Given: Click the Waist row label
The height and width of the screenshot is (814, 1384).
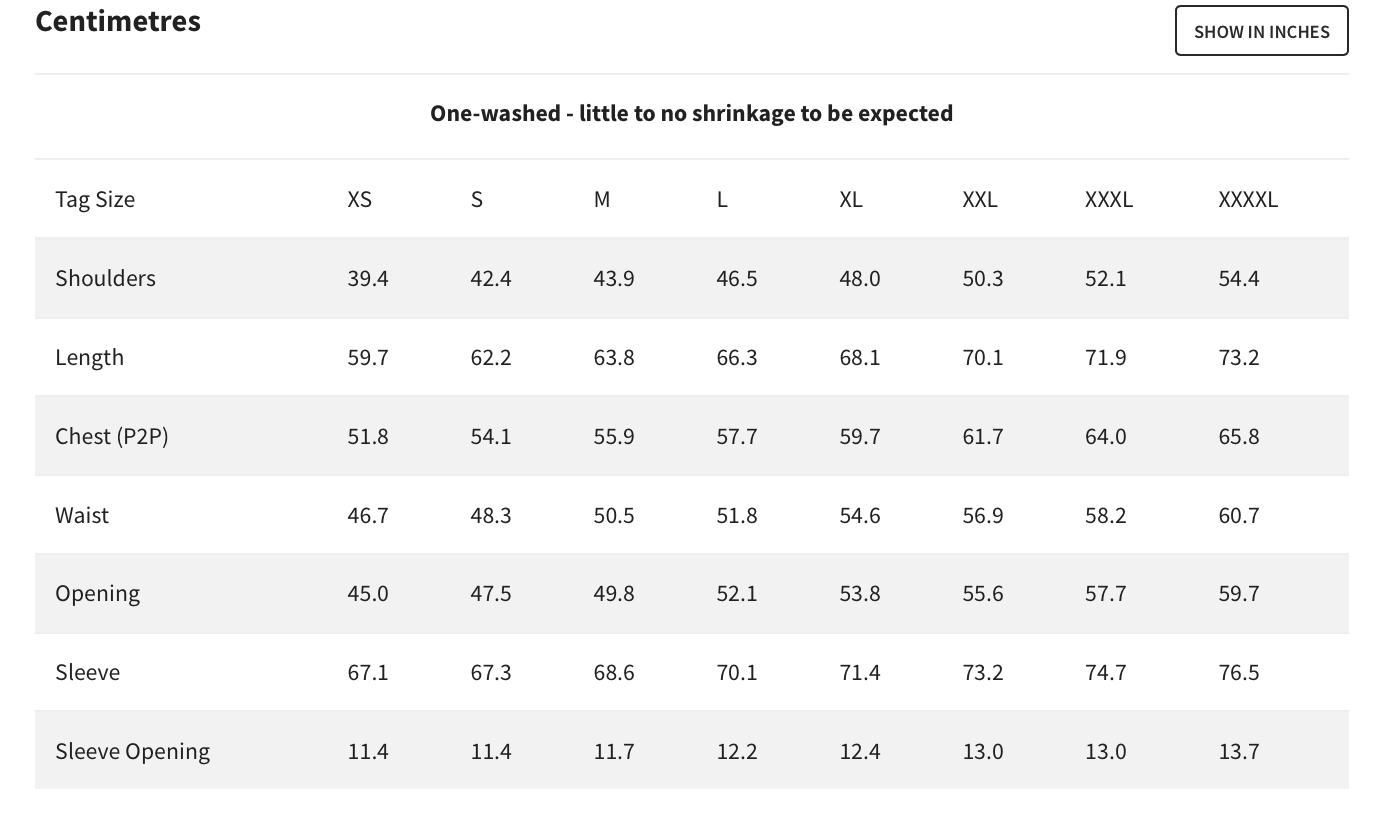Looking at the screenshot, I should click(82, 515).
